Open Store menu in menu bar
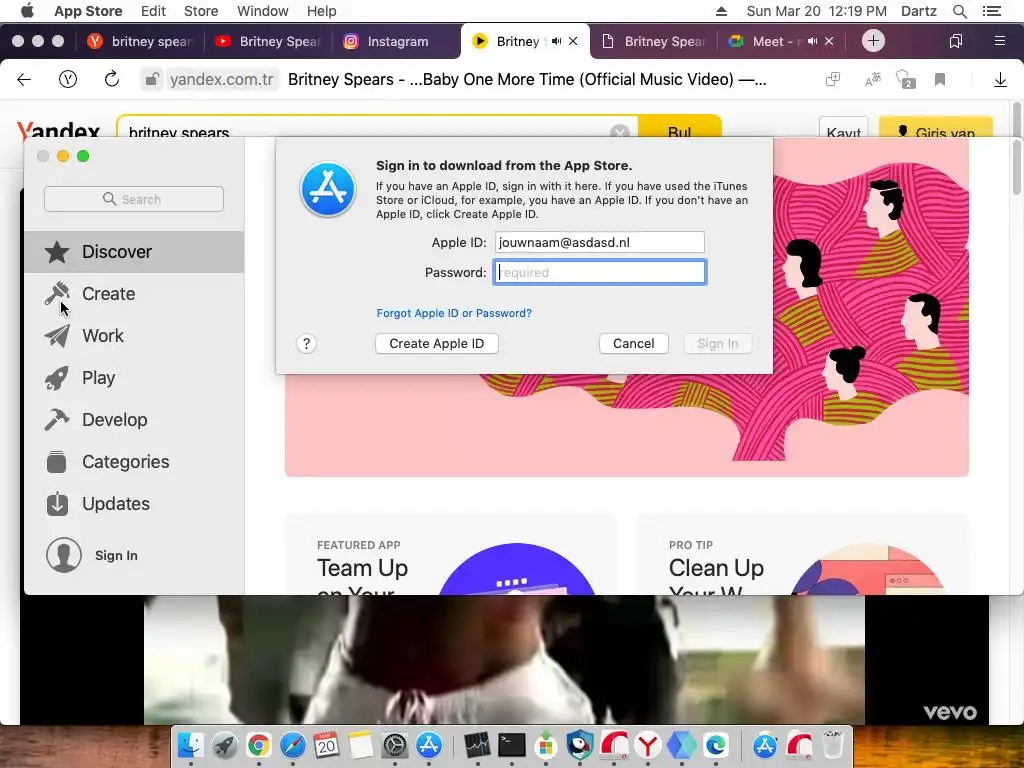The height and width of the screenshot is (768, 1024). tap(201, 11)
